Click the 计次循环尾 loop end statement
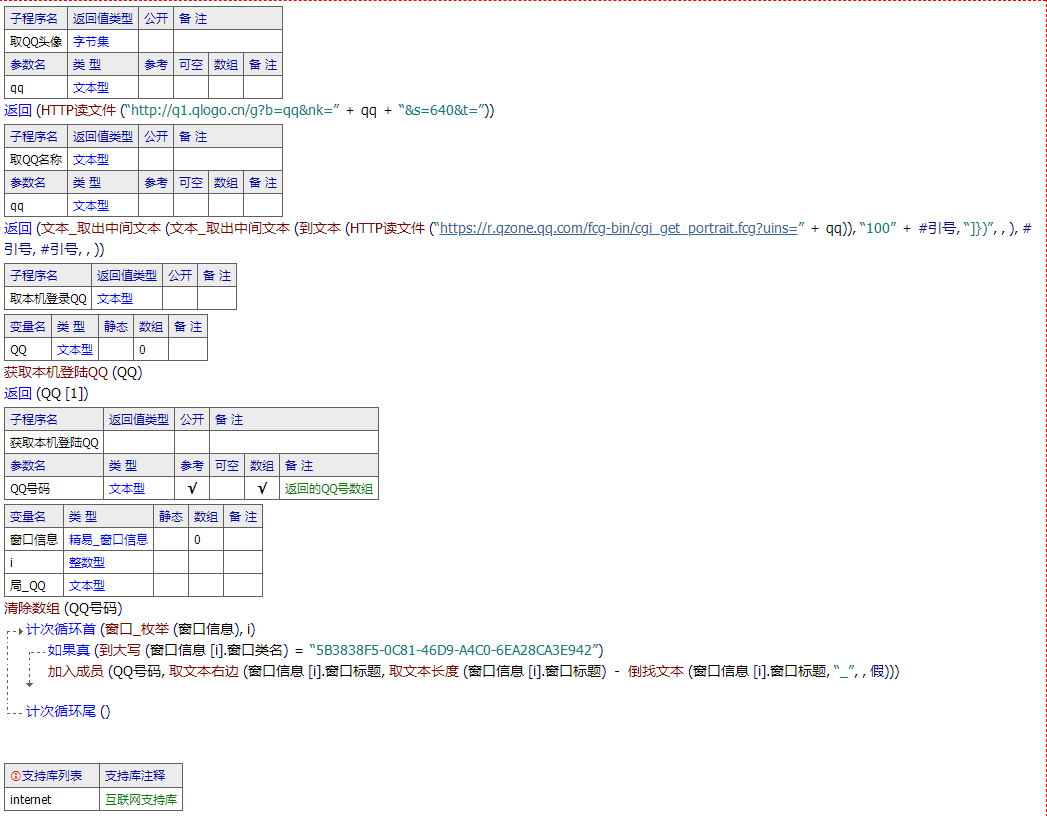1047x816 pixels. pyautogui.click(x=67, y=712)
